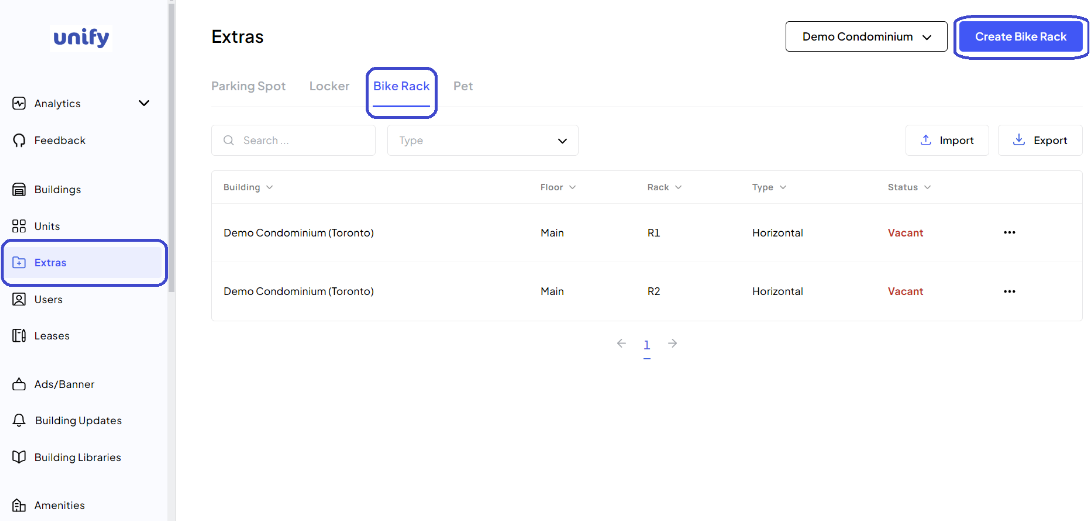Click the Leases document icon
The width and height of the screenshot is (1092, 521).
[20, 336]
